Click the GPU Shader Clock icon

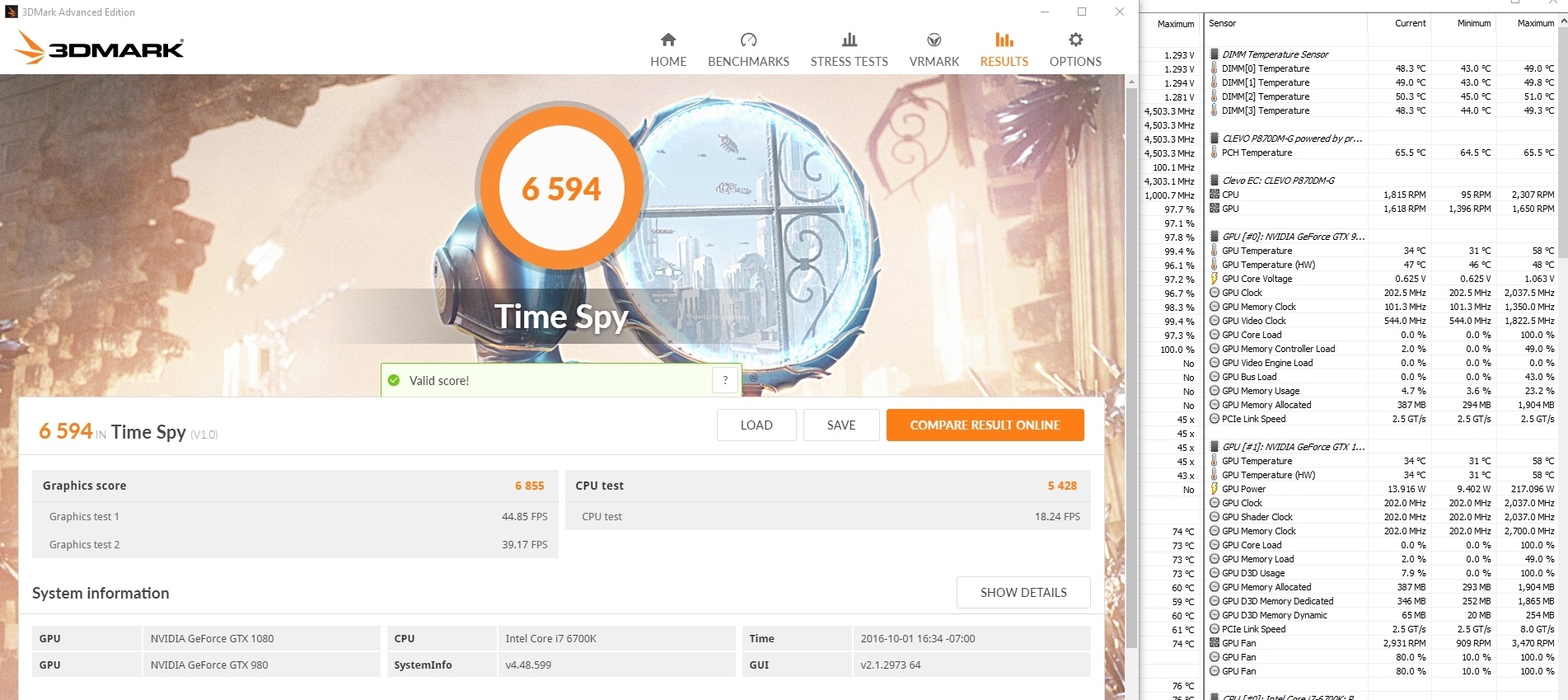click(x=1215, y=517)
